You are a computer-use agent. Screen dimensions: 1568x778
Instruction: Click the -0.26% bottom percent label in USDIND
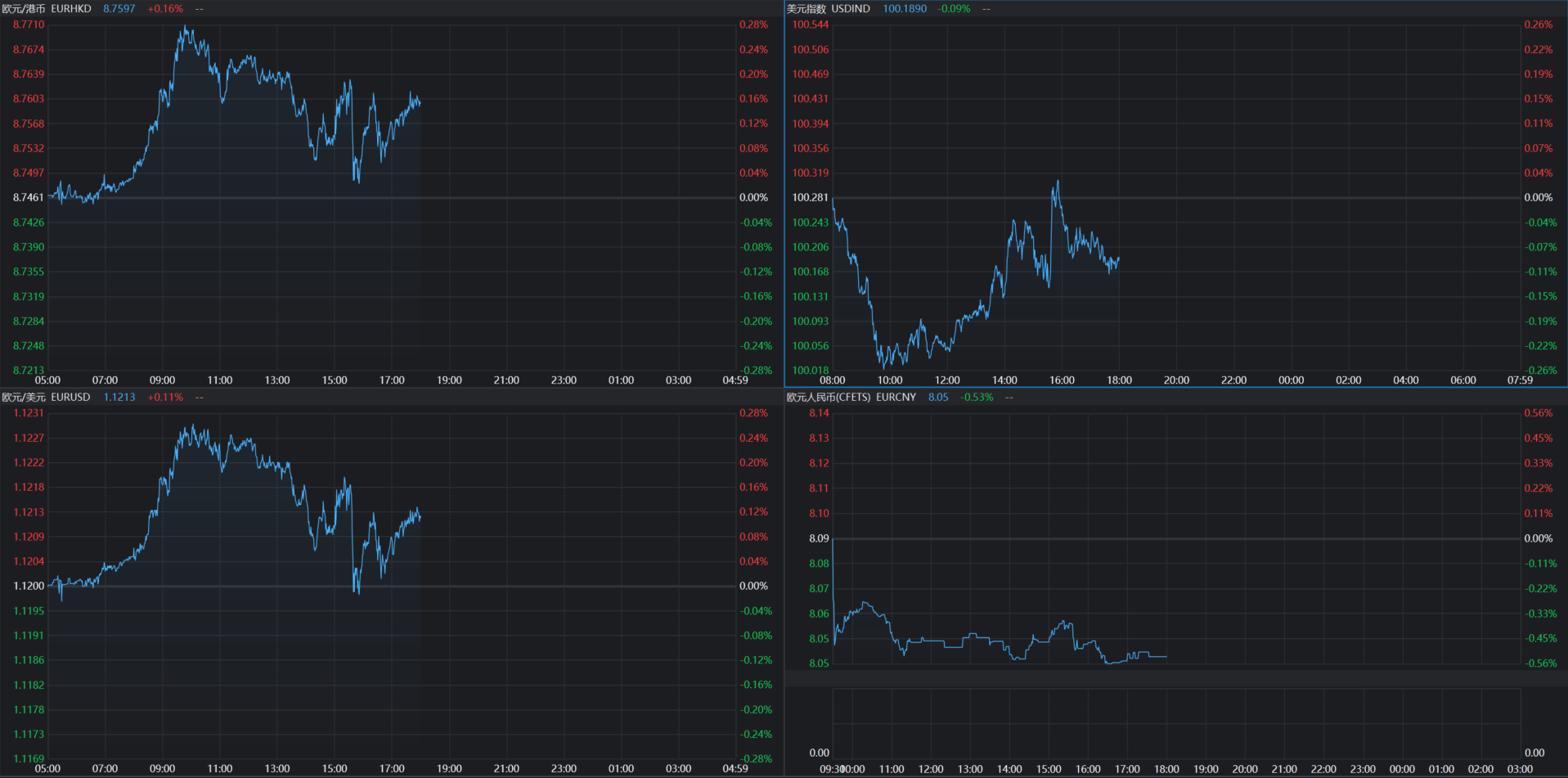(x=1541, y=370)
